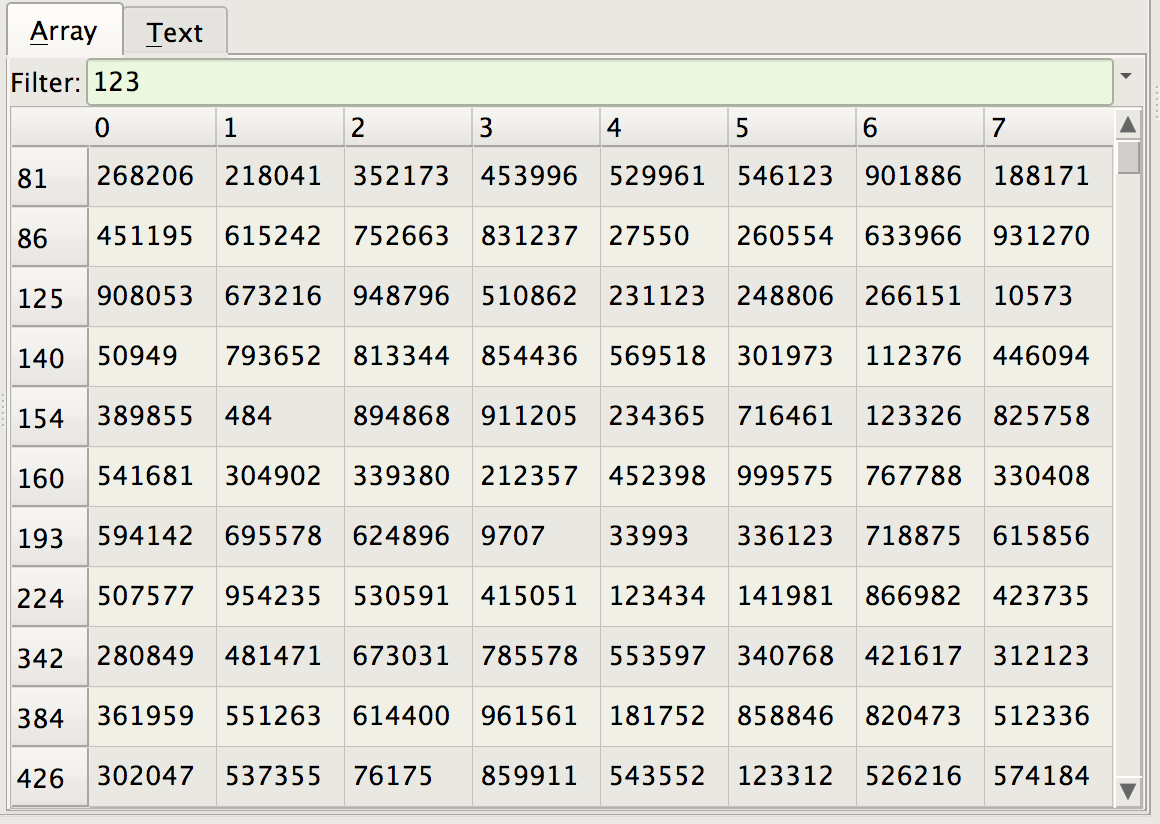Select column header 0
Screen dimensions: 1160x824
coord(152,127)
